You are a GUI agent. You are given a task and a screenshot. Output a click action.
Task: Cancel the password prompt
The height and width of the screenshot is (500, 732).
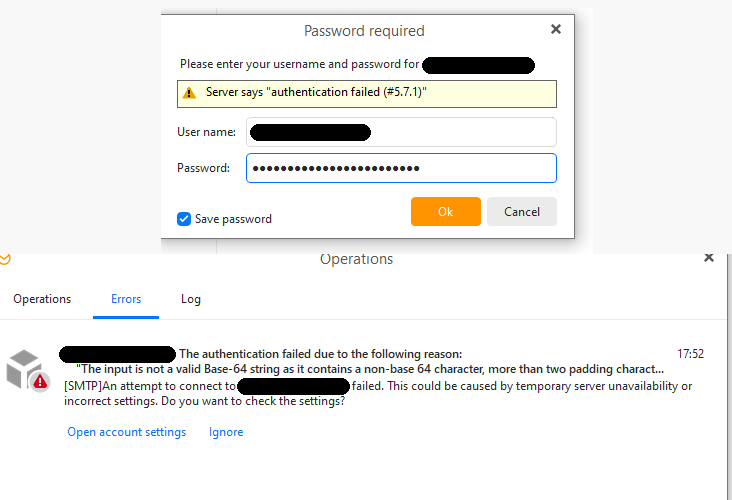522,211
